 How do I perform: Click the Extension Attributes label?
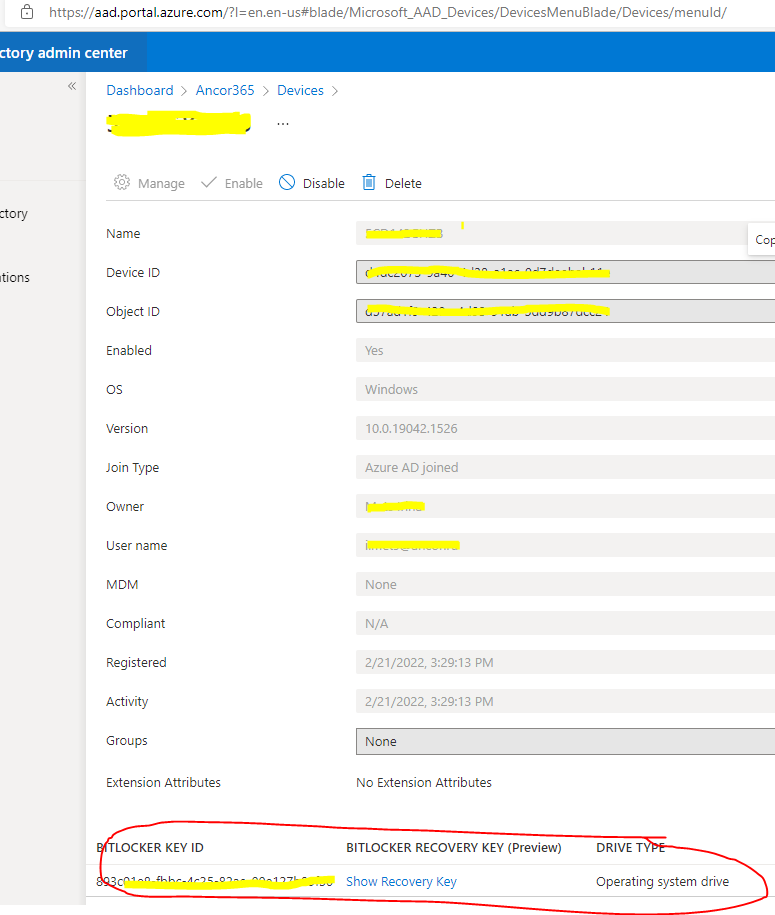(x=163, y=783)
